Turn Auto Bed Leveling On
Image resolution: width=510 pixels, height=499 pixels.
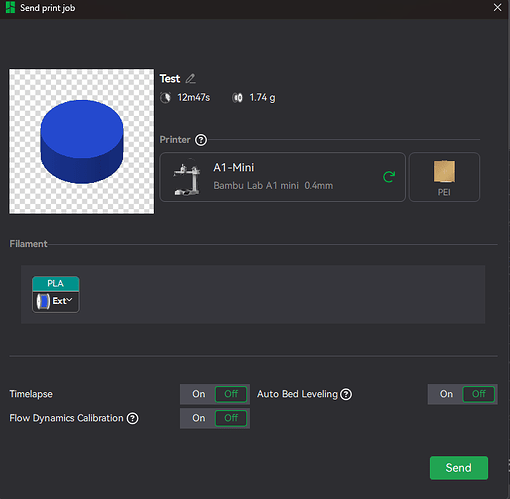tap(446, 394)
